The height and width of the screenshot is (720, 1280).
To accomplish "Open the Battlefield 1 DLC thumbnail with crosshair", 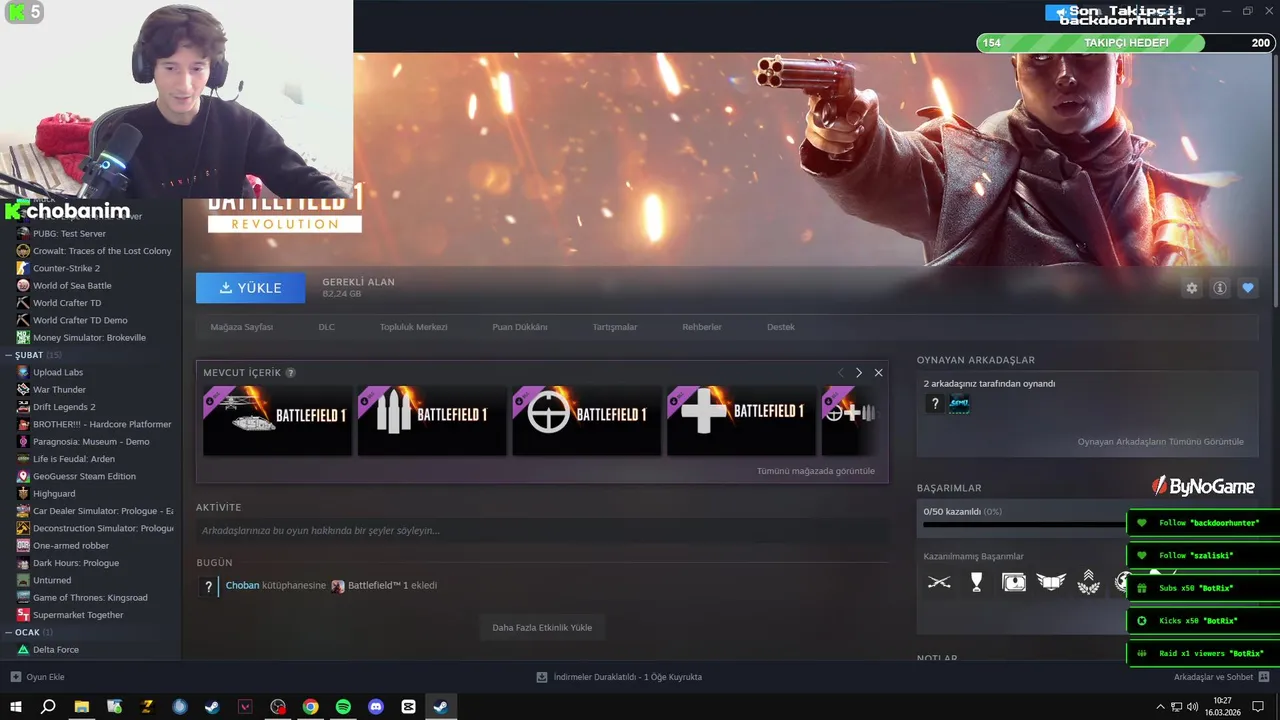I will coord(587,420).
